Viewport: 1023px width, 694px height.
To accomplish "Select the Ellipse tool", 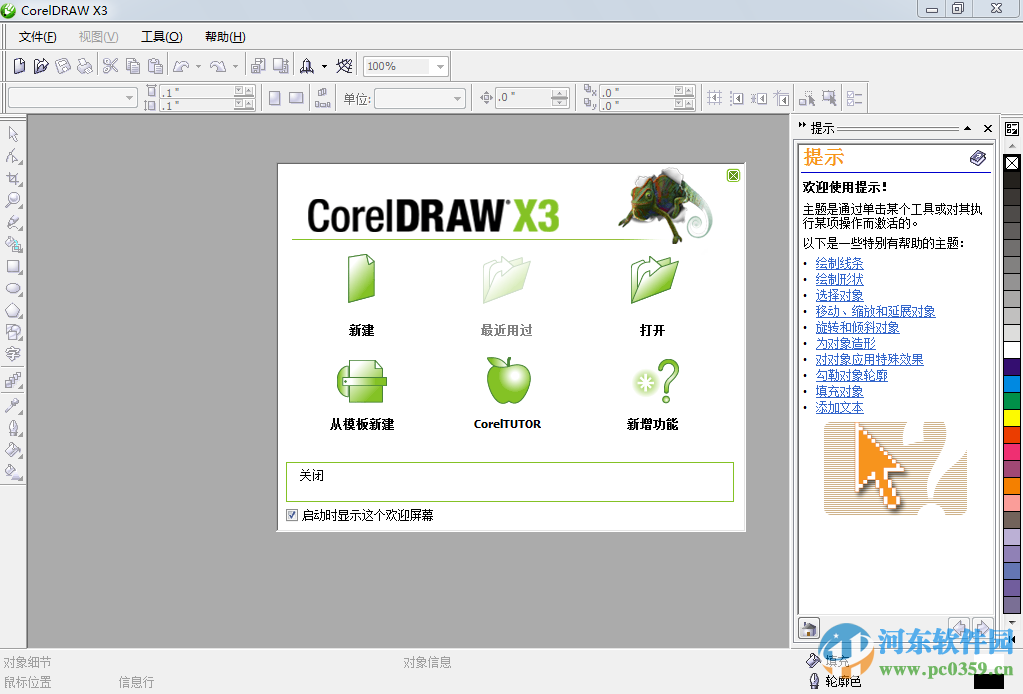I will pyautogui.click(x=14, y=287).
